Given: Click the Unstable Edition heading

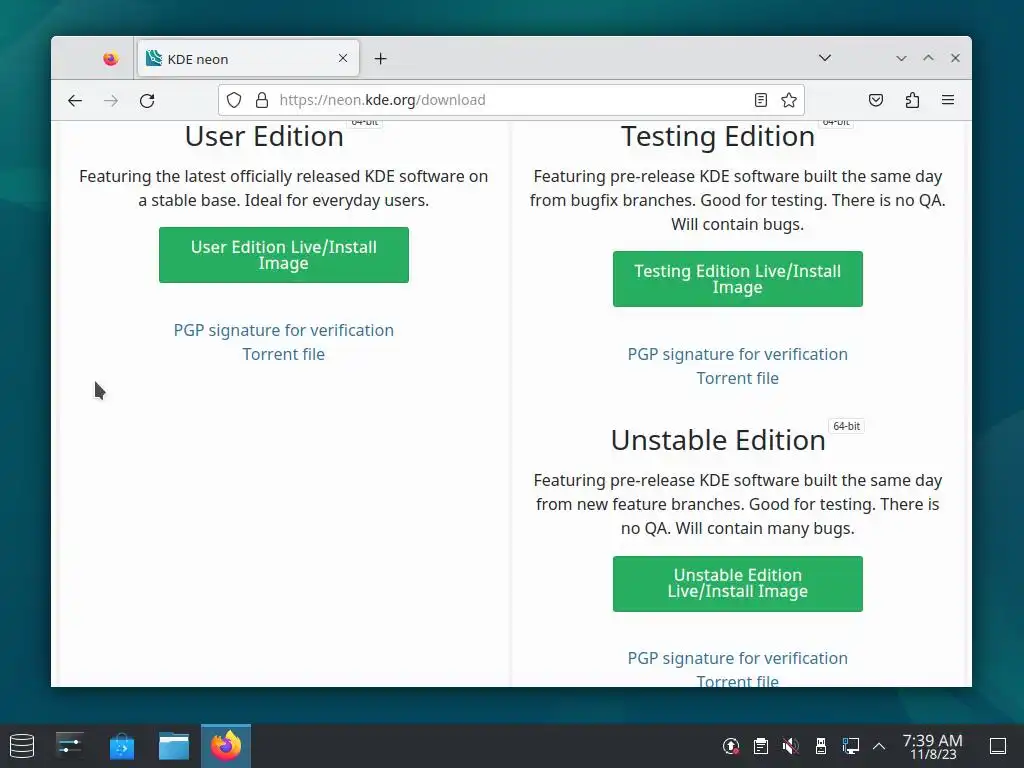Looking at the screenshot, I should coord(718,440).
